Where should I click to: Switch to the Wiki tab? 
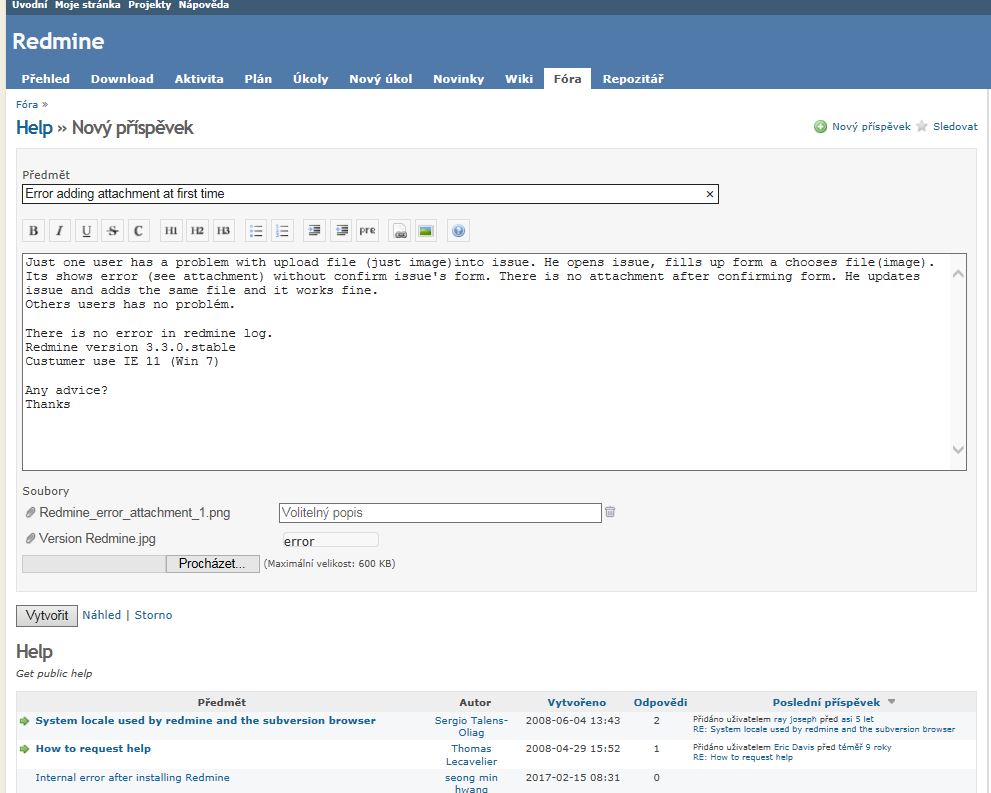(x=519, y=79)
